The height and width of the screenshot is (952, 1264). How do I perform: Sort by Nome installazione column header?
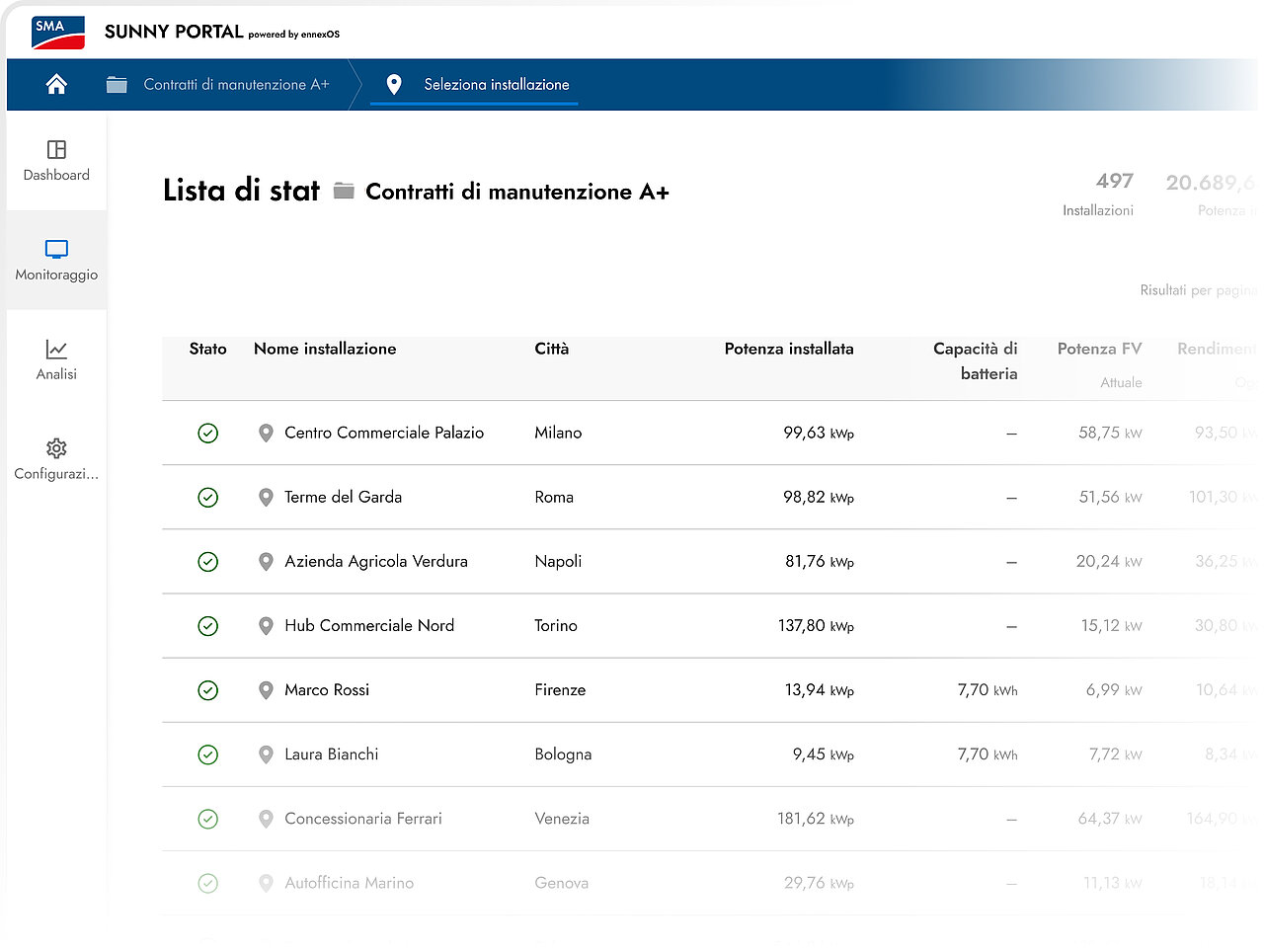325,349
